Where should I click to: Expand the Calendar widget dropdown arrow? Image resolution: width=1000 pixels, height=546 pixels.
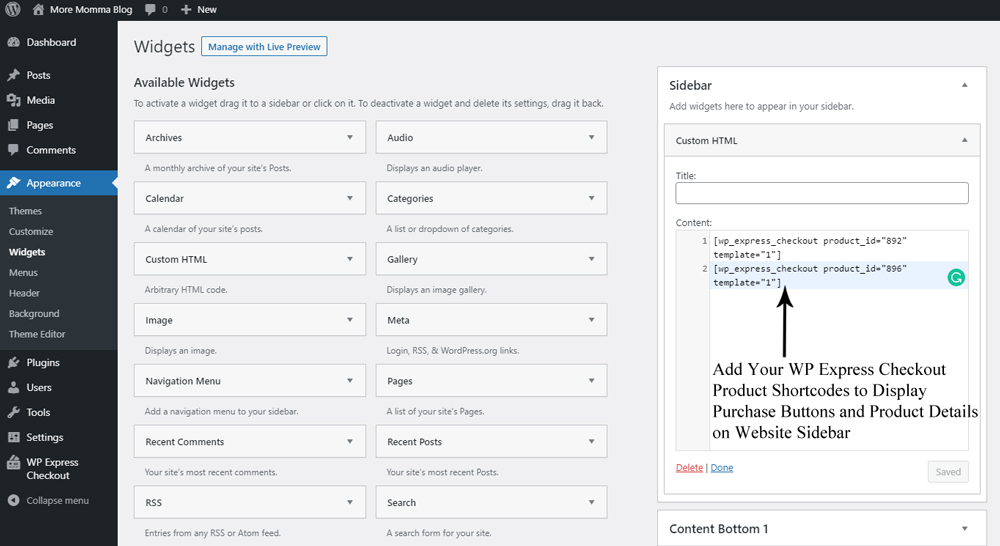[x=349, y=198]
